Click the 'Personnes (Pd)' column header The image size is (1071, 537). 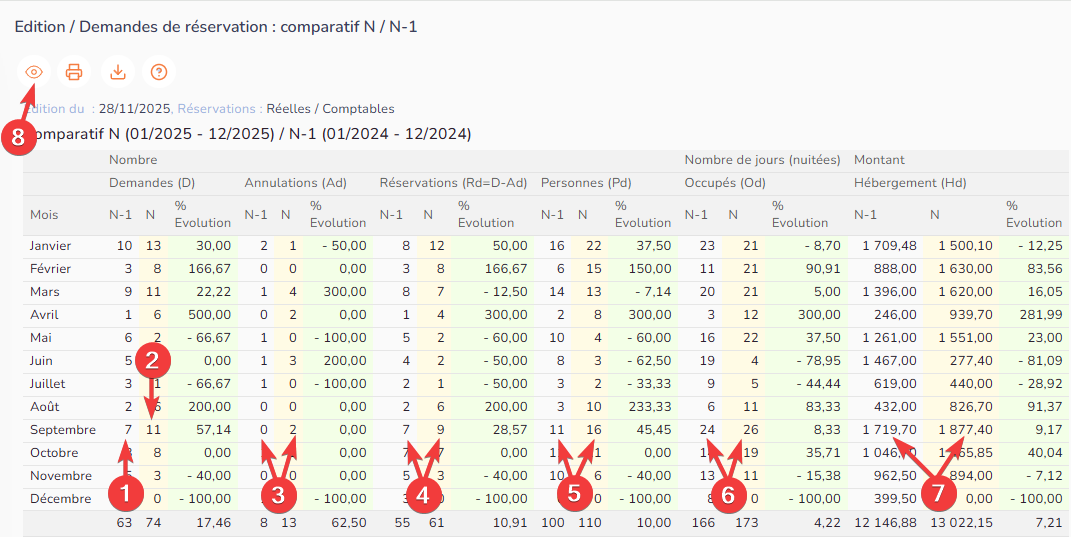click(x=586, y=183)
